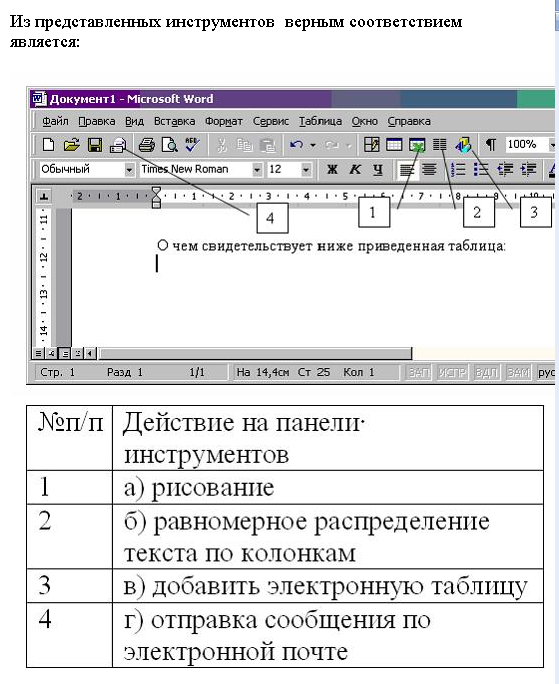The image size is (559, 684).
Task: Click the Cut scissors icon
Action: (222, 144)
